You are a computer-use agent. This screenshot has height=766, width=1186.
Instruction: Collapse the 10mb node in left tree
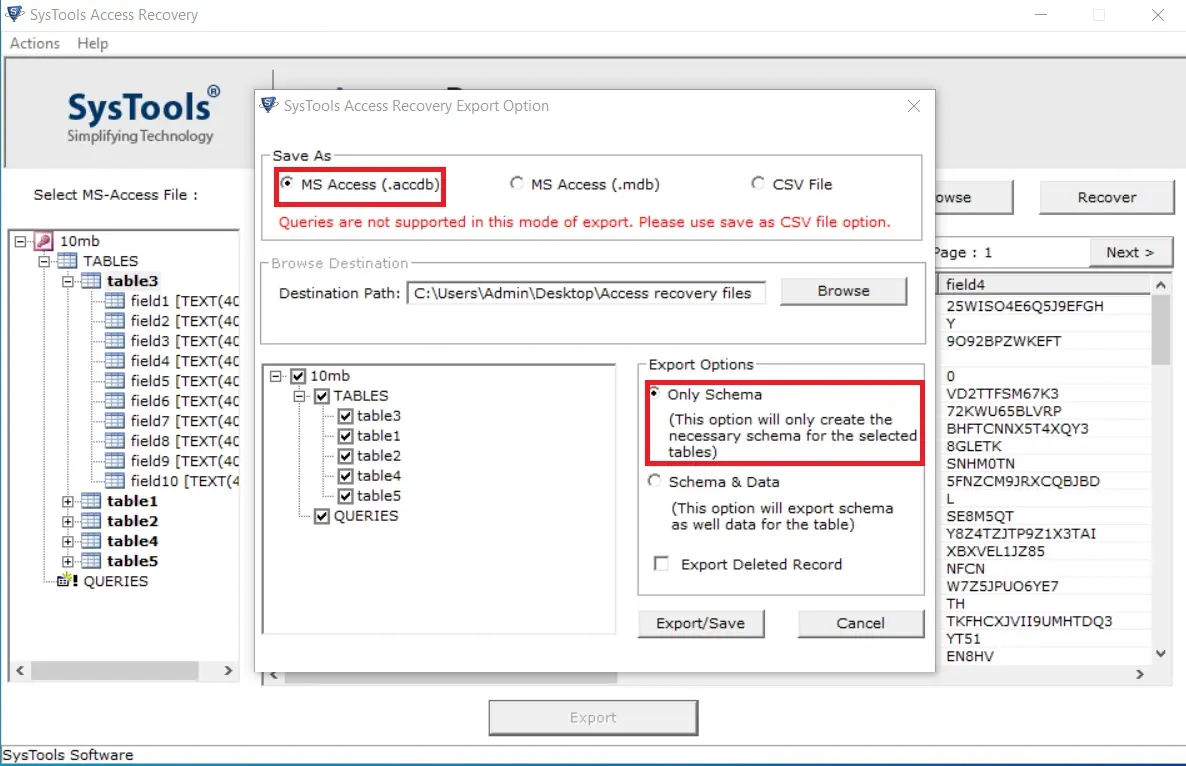click(x=20, y=241)
